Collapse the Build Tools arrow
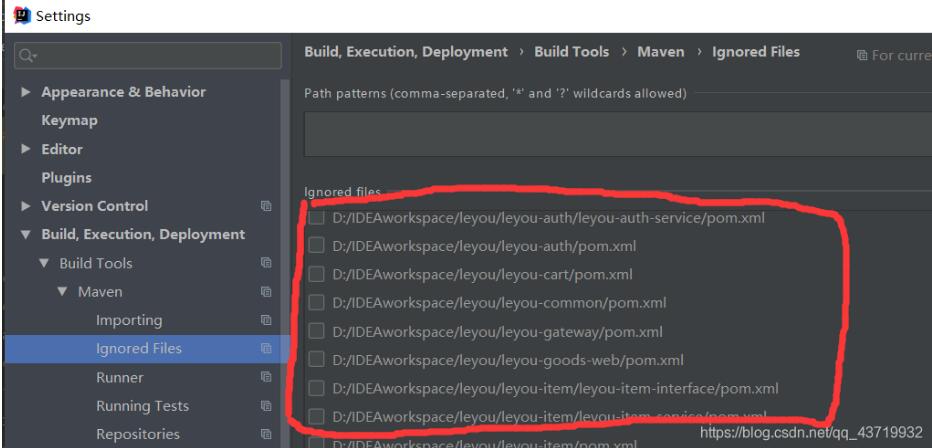Viewport: 932px width, 448px height. [x=44, y=263]
